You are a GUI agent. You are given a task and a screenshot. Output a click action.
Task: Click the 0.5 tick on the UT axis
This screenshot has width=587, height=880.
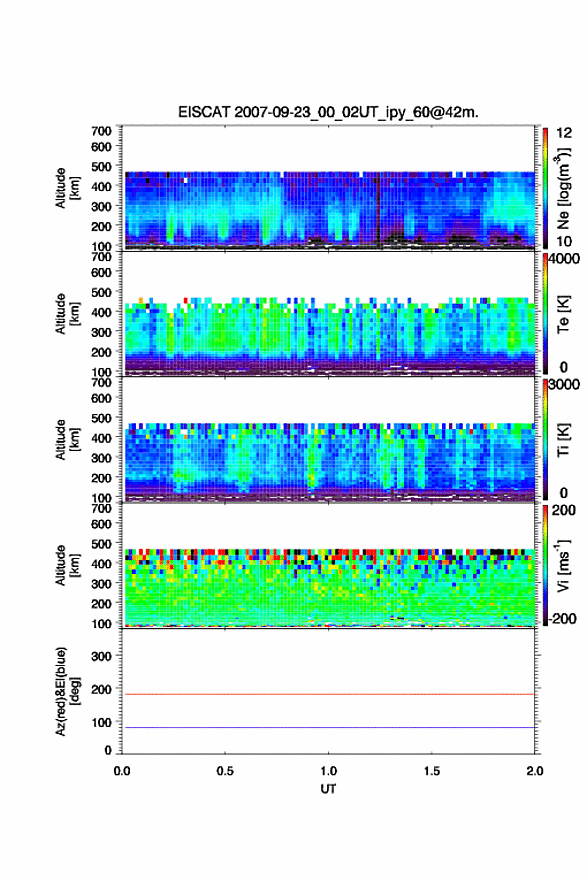point(225,771)
